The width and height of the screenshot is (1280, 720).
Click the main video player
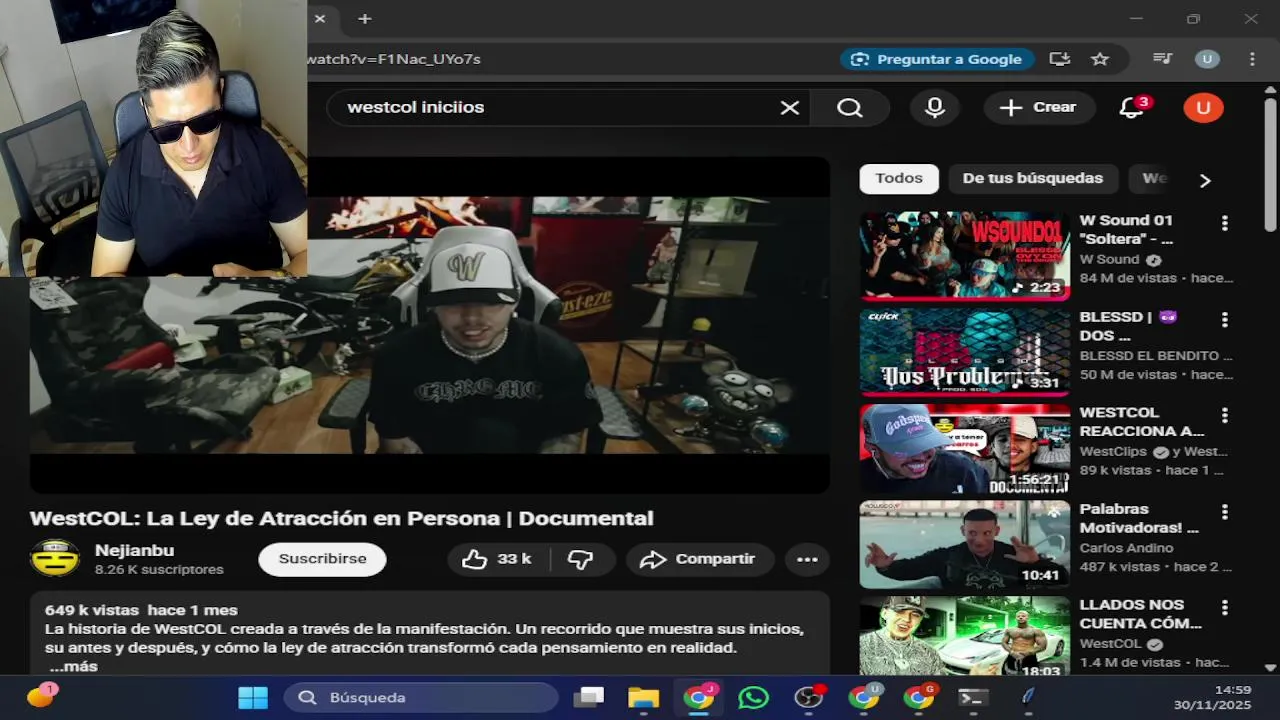click(x=429, y=325)
